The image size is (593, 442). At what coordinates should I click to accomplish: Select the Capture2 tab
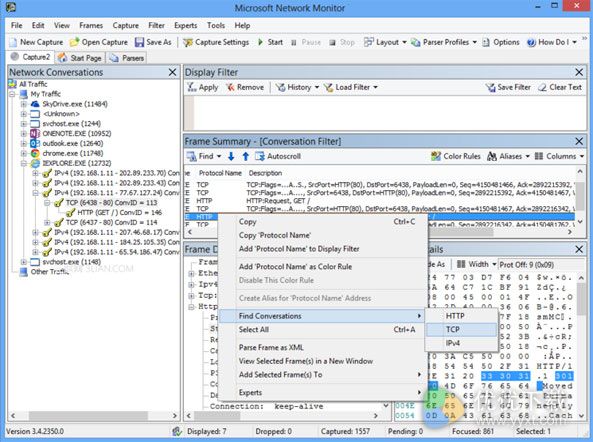(31, 57)
